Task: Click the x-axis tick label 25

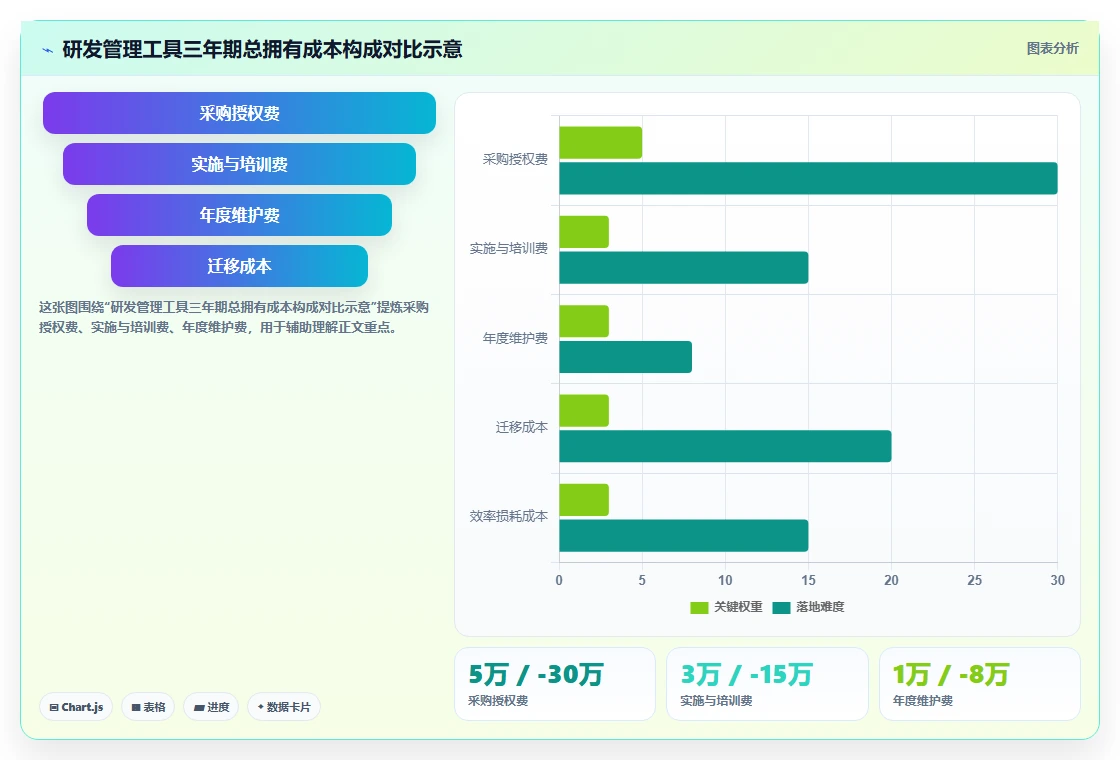Action: (x=974, y=581)
